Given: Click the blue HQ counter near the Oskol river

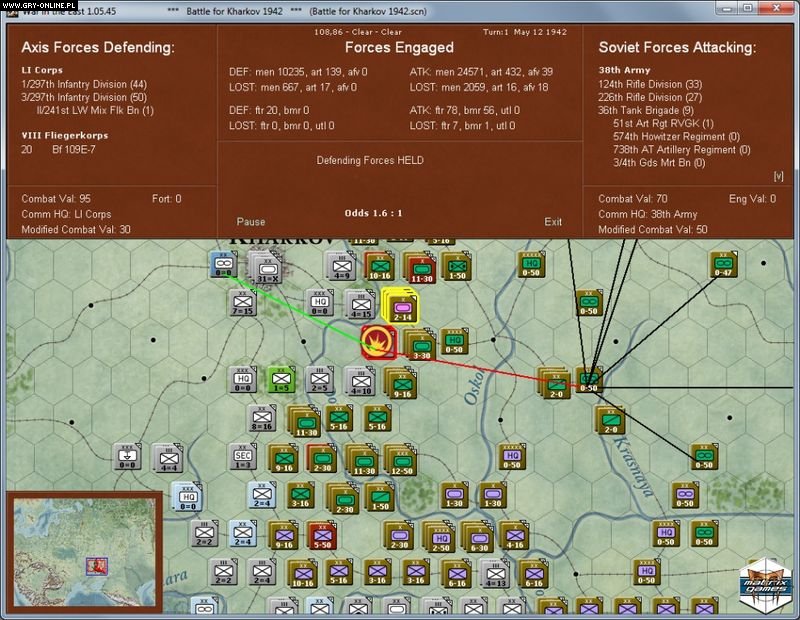Looking at the screenshot, I should [188, 498].
